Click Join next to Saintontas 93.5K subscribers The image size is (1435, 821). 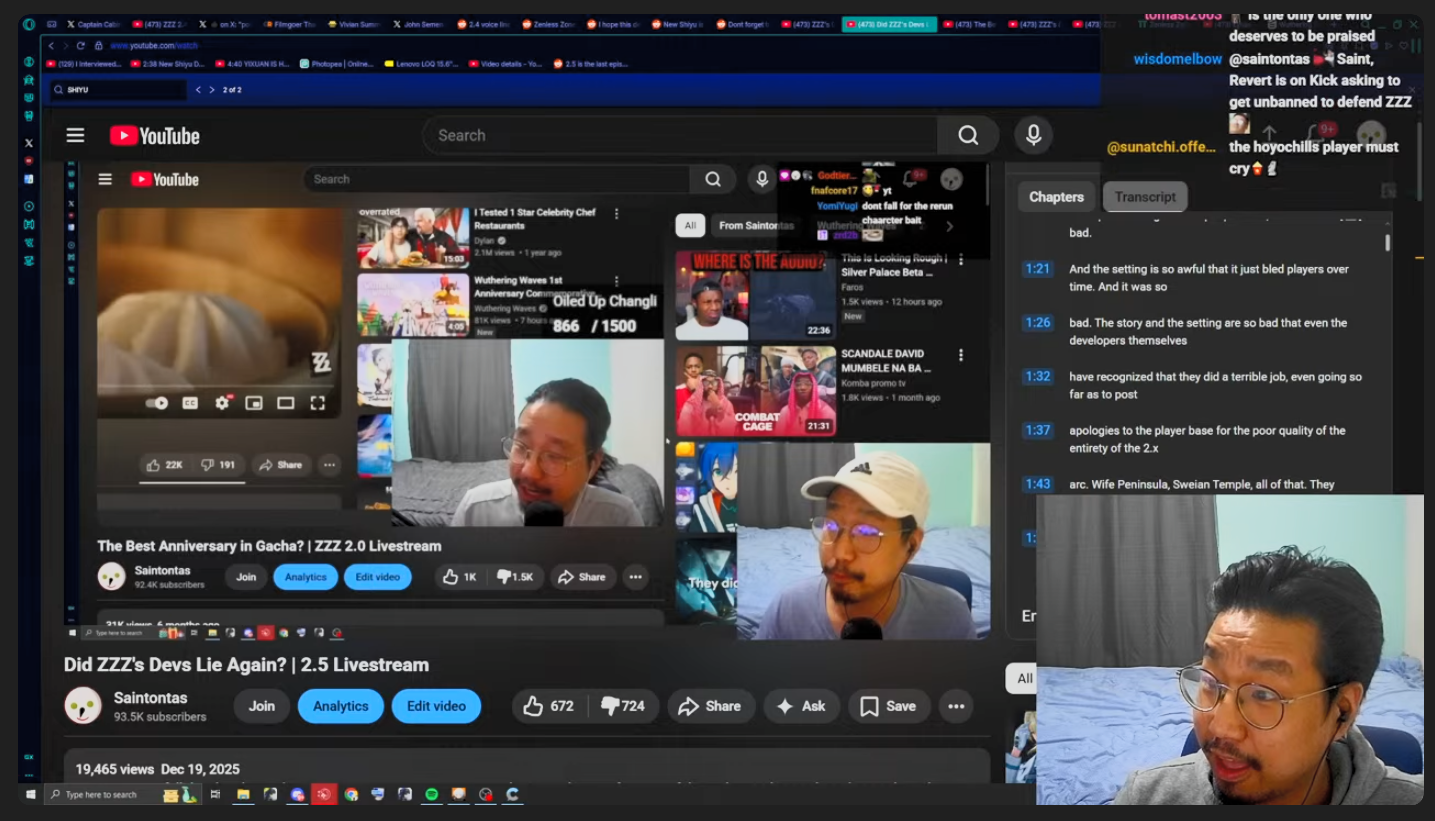262,706
